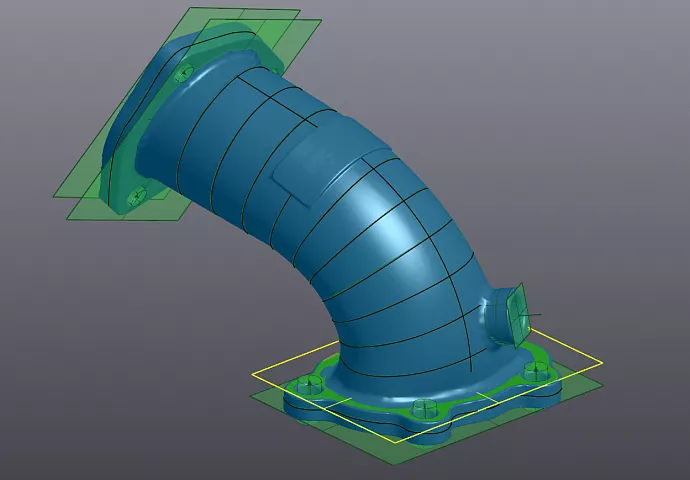
Task: Select the upper bolt hole on the inlet flange
Action: [x=182, y=73]
